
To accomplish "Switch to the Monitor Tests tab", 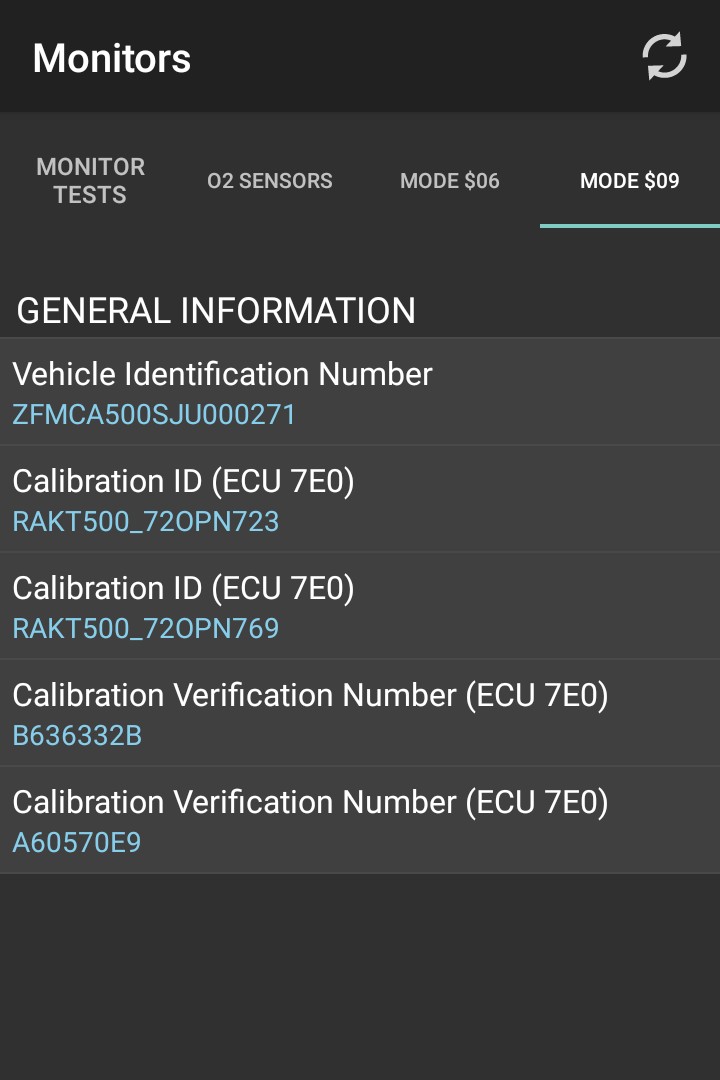I will tap(90, 181).
